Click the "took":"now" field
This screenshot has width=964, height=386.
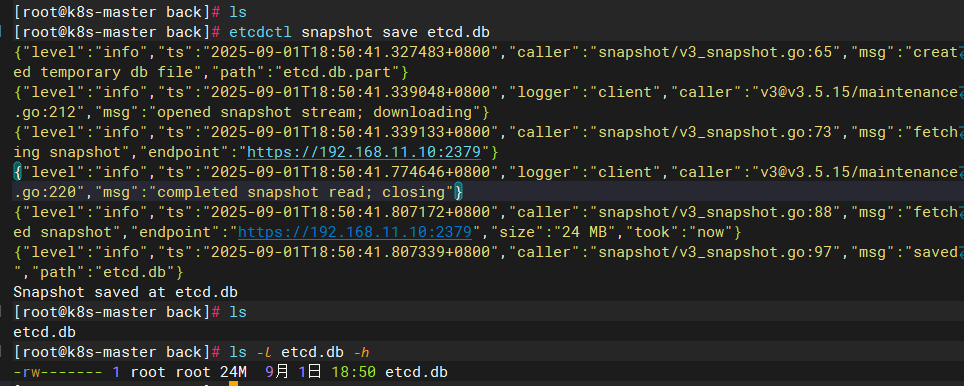[x=676, y=232]
